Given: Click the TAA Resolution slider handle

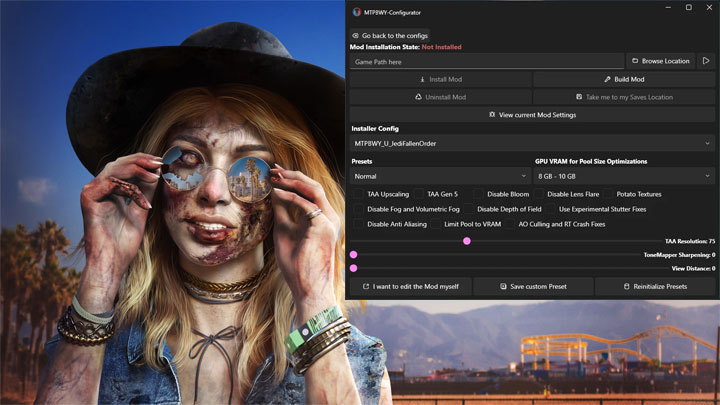Looking at the screenshot, I should point(466,241).
